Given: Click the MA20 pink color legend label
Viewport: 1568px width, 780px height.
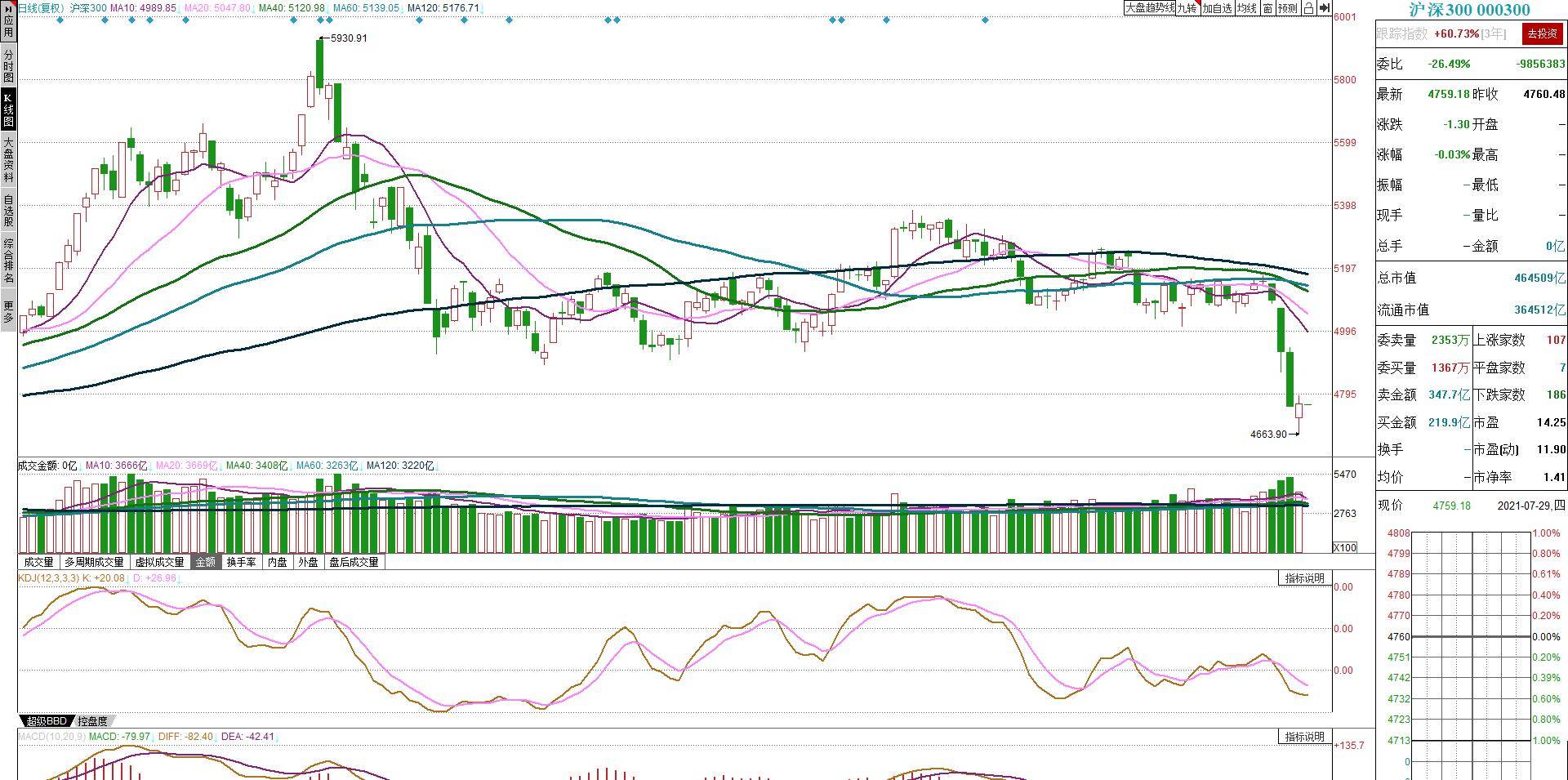Looking at the screenshot, I should (x=217, y=8).
